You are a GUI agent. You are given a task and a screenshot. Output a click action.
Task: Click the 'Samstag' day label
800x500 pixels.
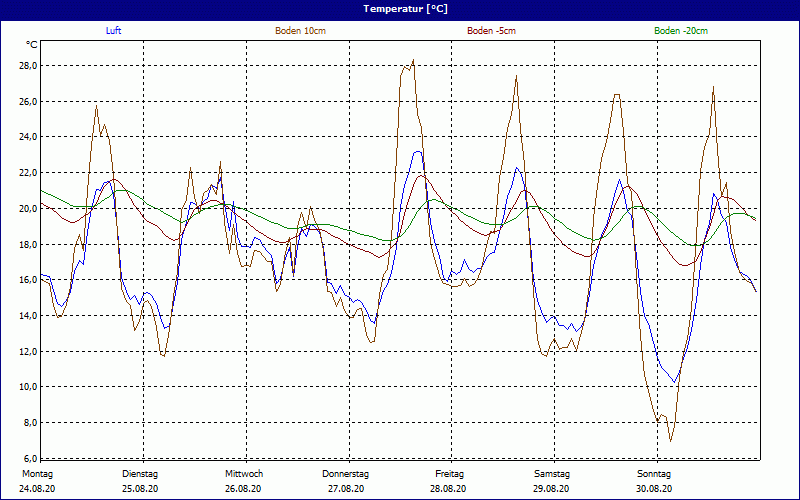(x=552, y=474)
